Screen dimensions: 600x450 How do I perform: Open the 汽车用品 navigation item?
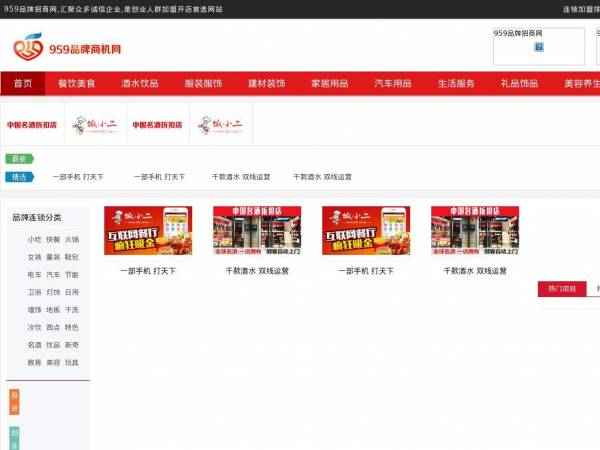393,83
